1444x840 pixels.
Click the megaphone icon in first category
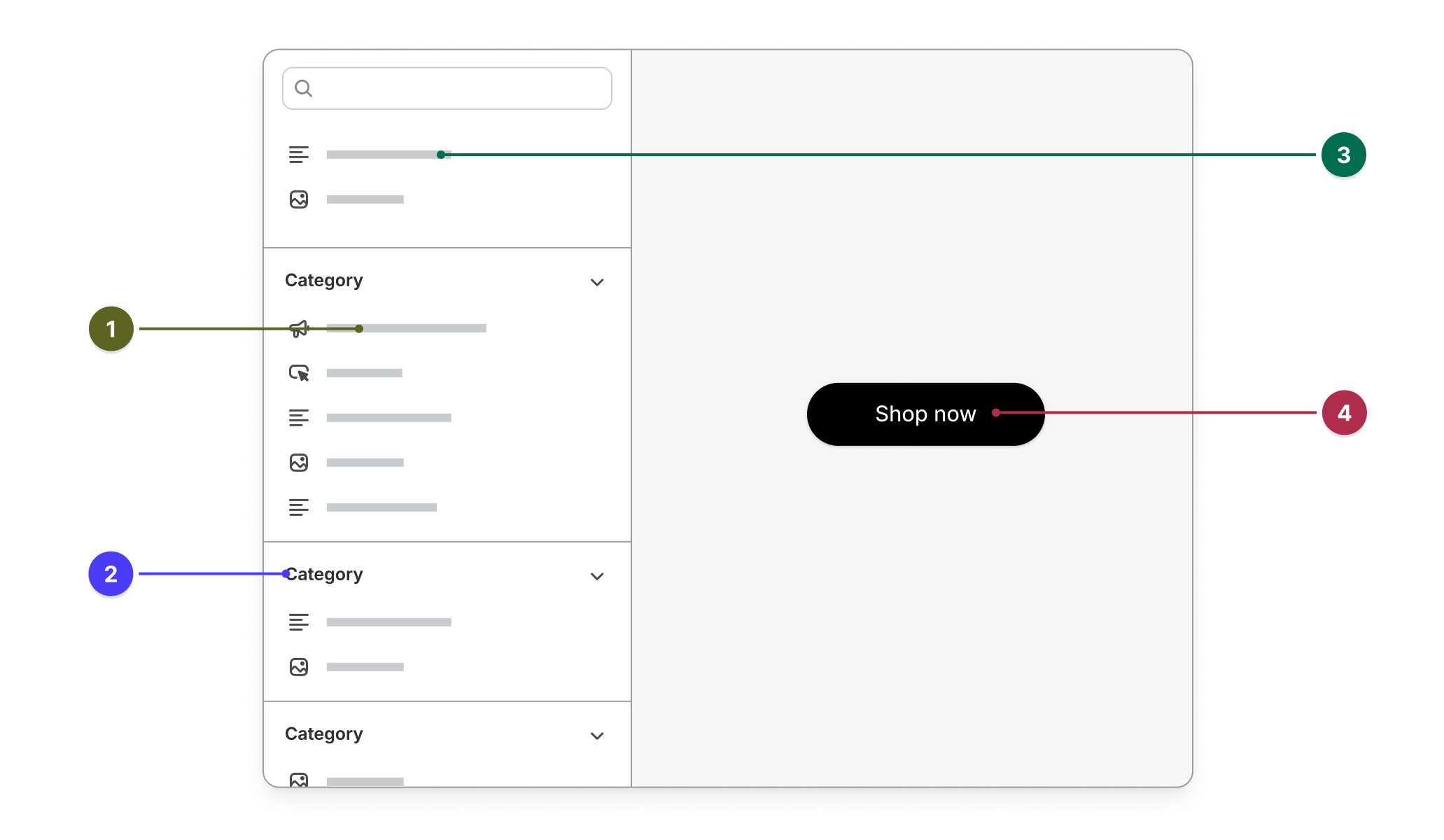[x=299, y=328]
